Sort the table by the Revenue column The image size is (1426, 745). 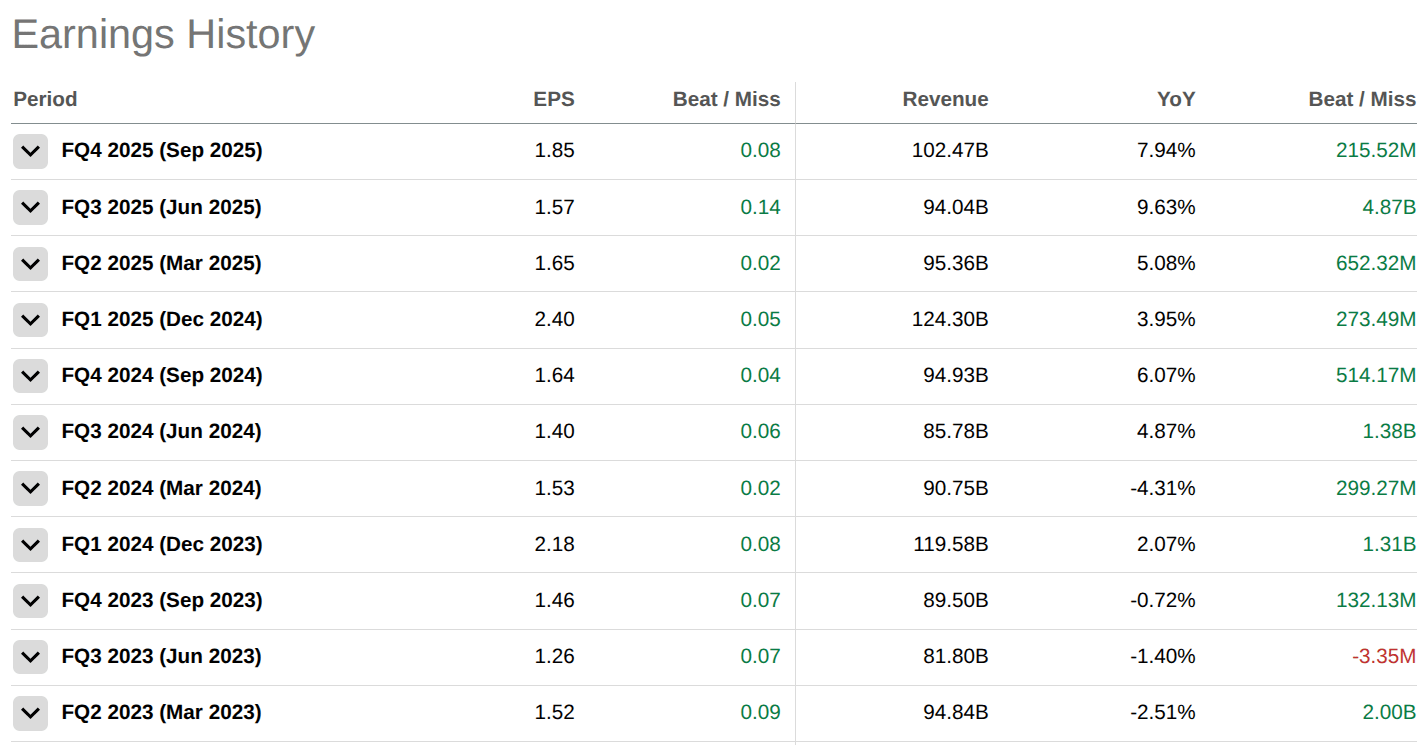point(945,99)
